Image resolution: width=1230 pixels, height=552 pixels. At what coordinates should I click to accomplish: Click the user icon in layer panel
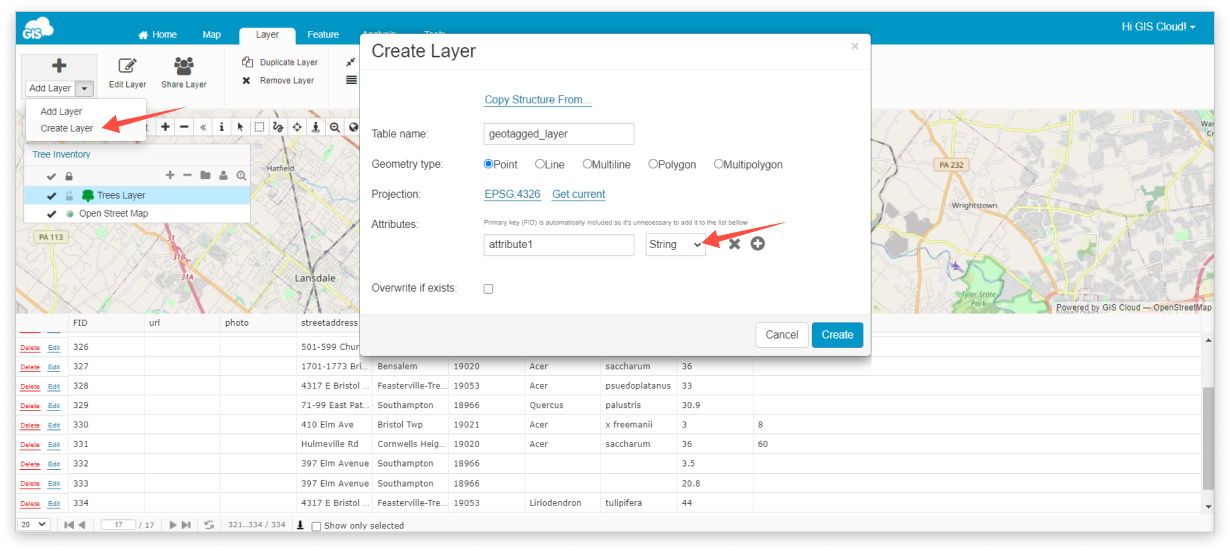coord(223,175)
